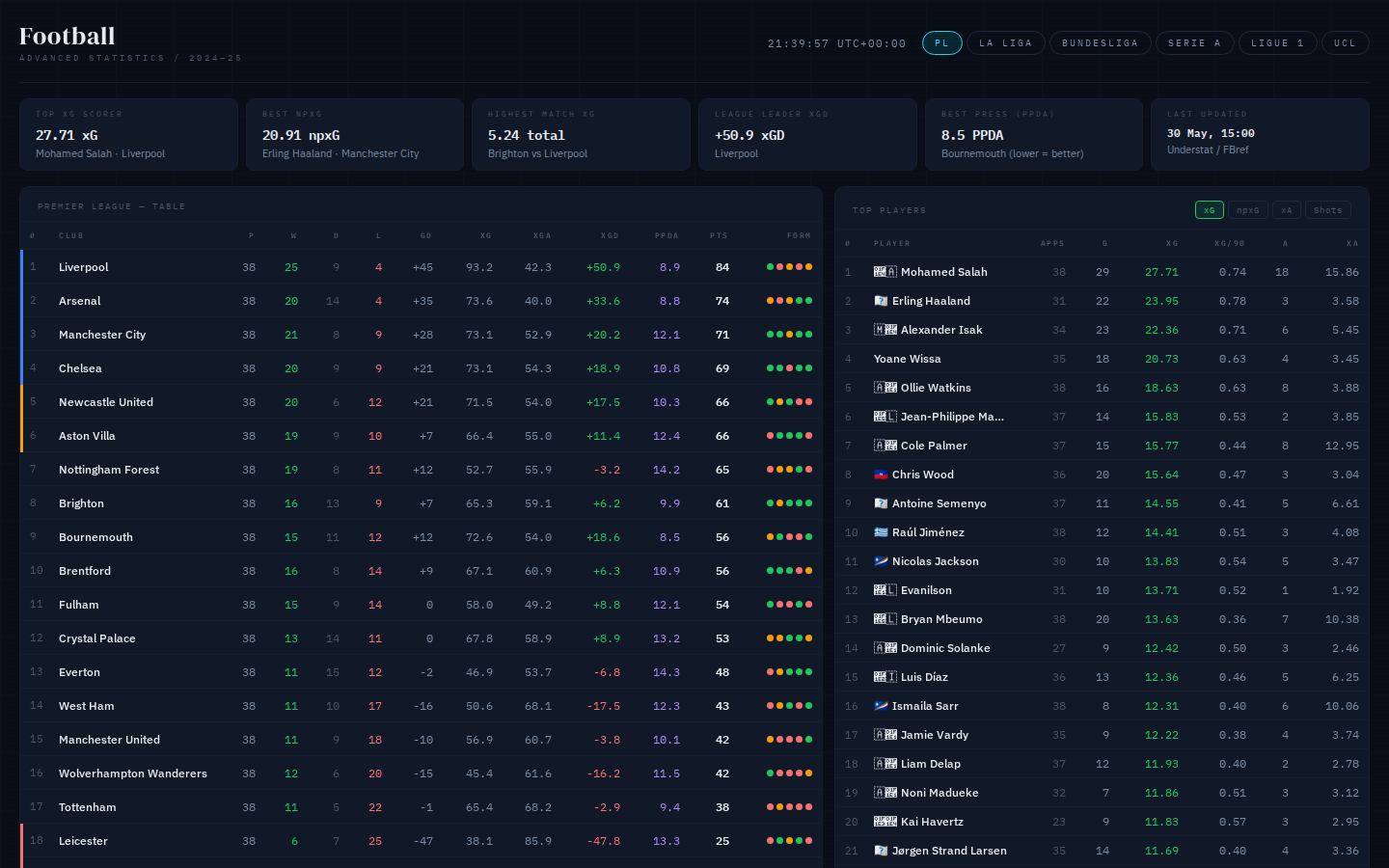Toggle the Shots metric in Top Players
The width and height of the screenshot is (1389, 868).
pyautogui.click(x=1328, y=210)
